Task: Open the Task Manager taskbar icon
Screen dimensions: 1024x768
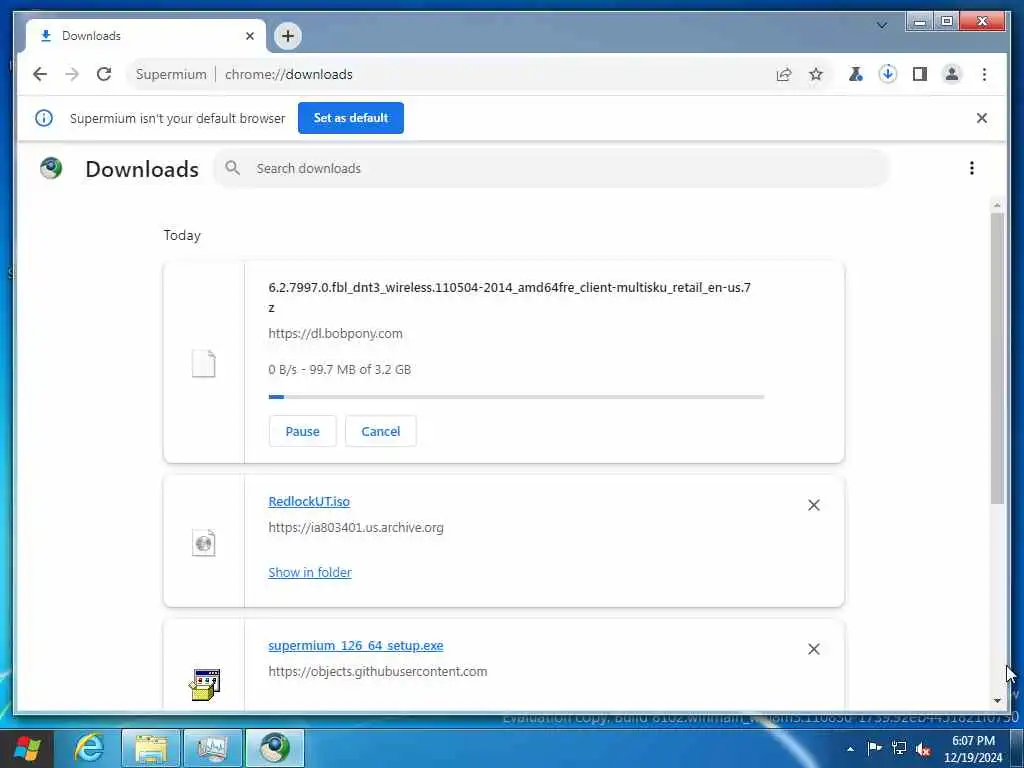Action: pyautogui.click(x=213, y=748)
